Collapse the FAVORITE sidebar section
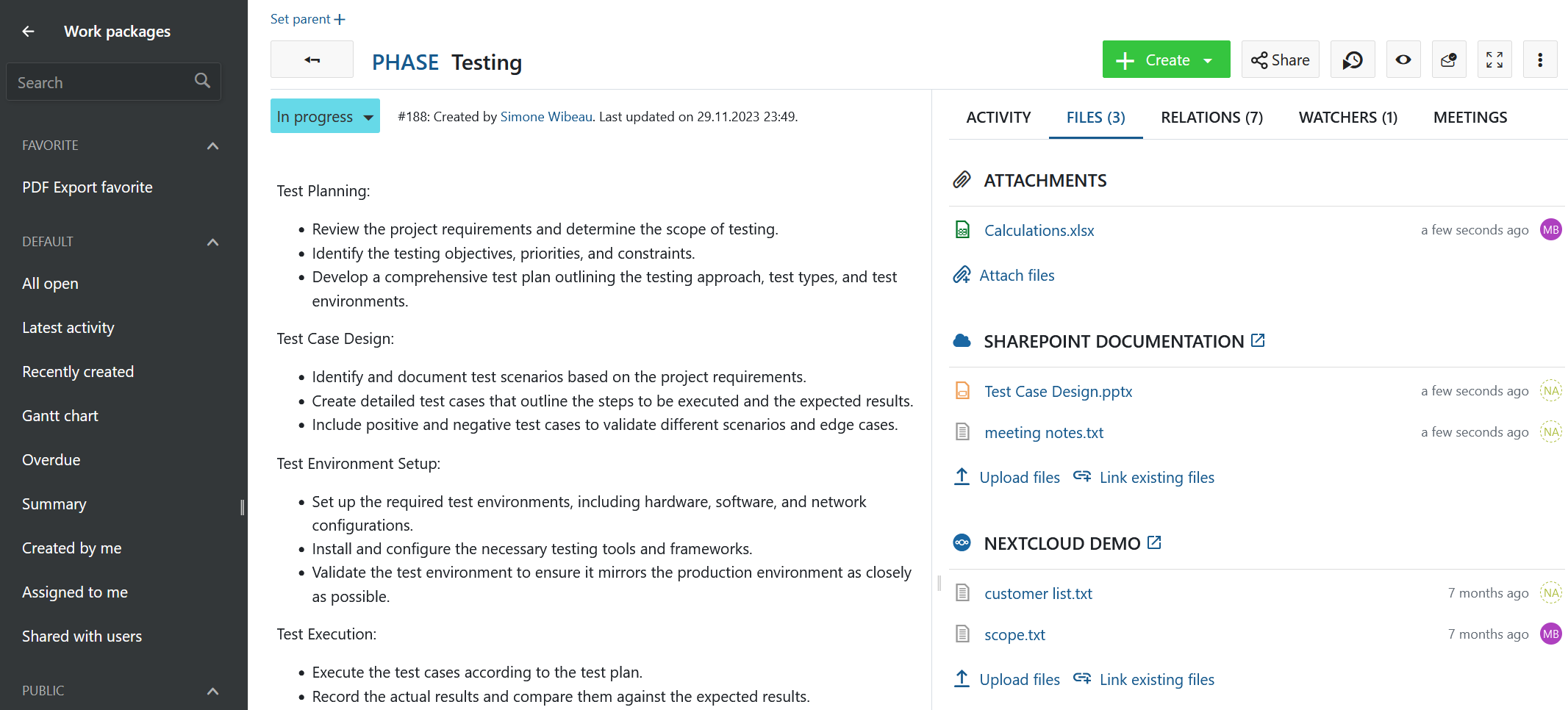This screenshot has width=1568, height=710. tap(212, 146)
